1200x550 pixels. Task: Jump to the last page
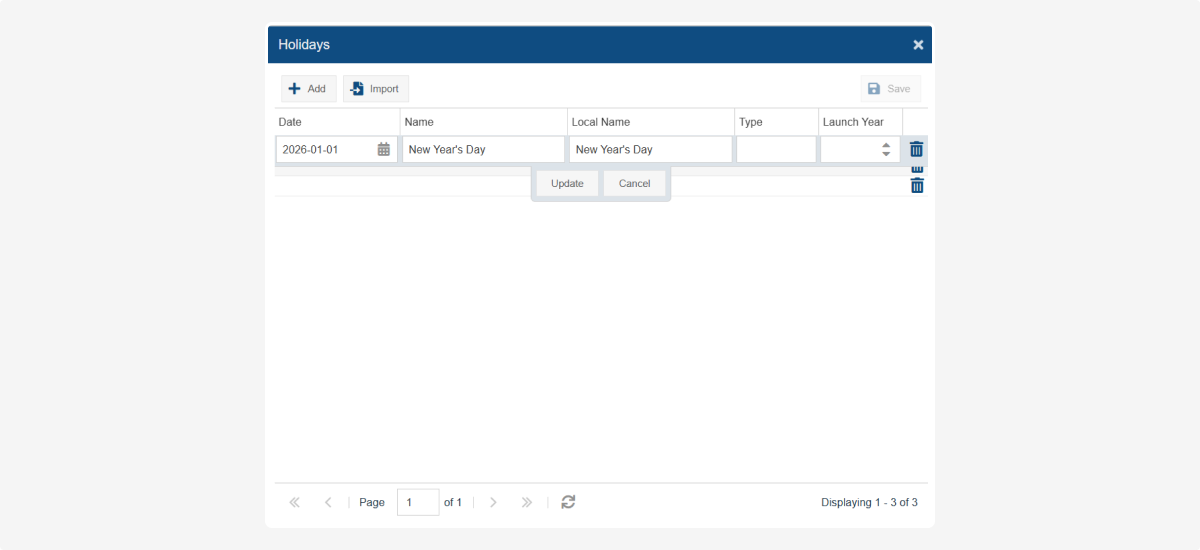527,503
